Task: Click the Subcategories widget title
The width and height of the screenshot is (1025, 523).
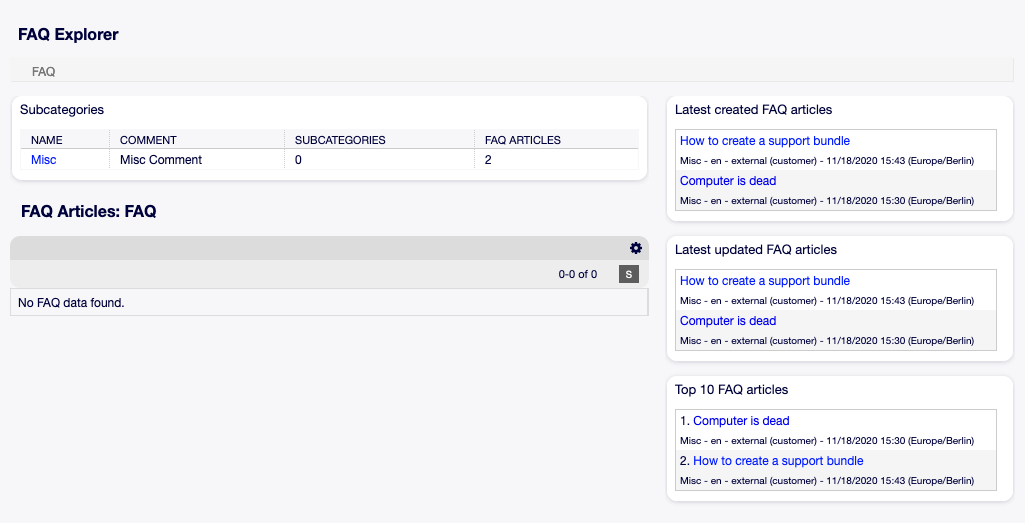Action: (62, 110)
